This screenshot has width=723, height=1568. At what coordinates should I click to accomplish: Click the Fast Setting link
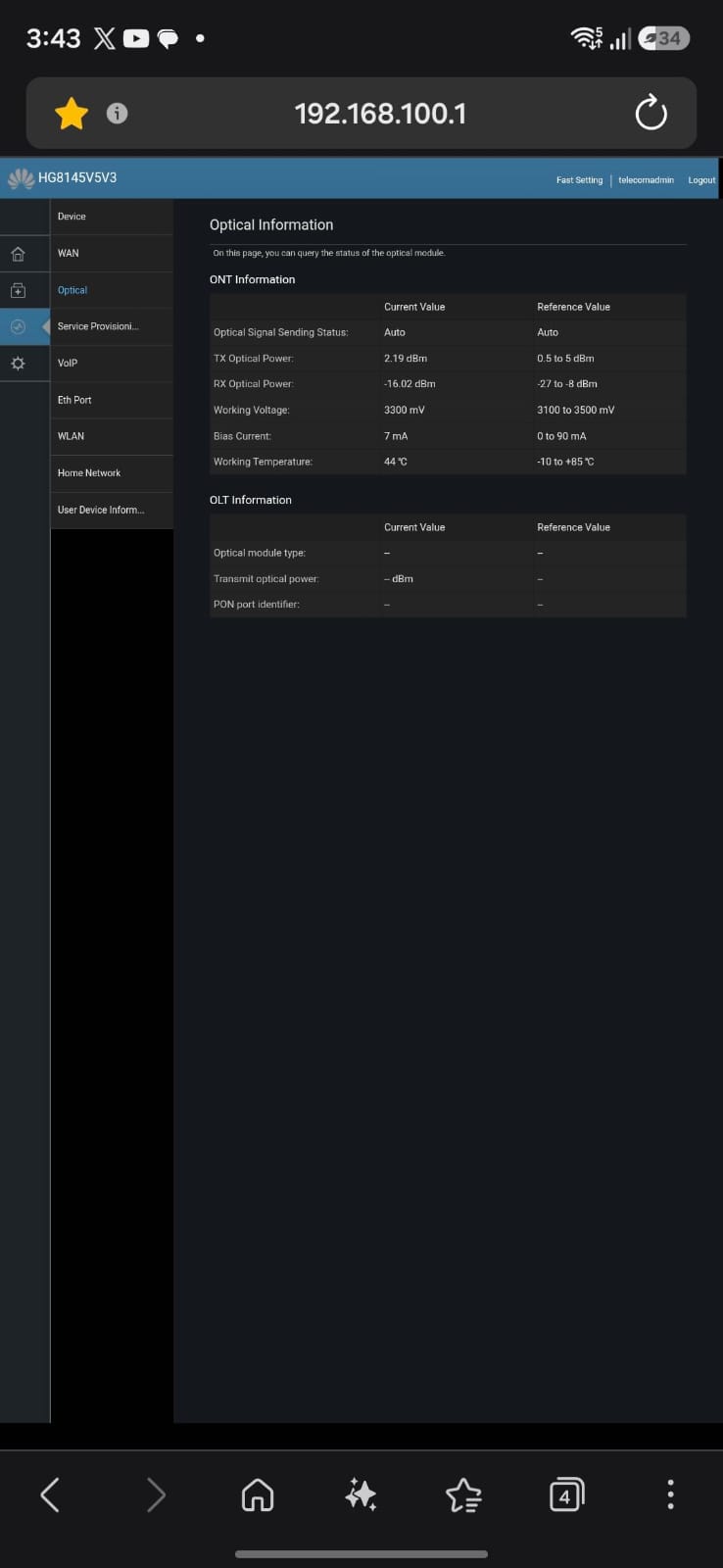click(x=579, y=180)
